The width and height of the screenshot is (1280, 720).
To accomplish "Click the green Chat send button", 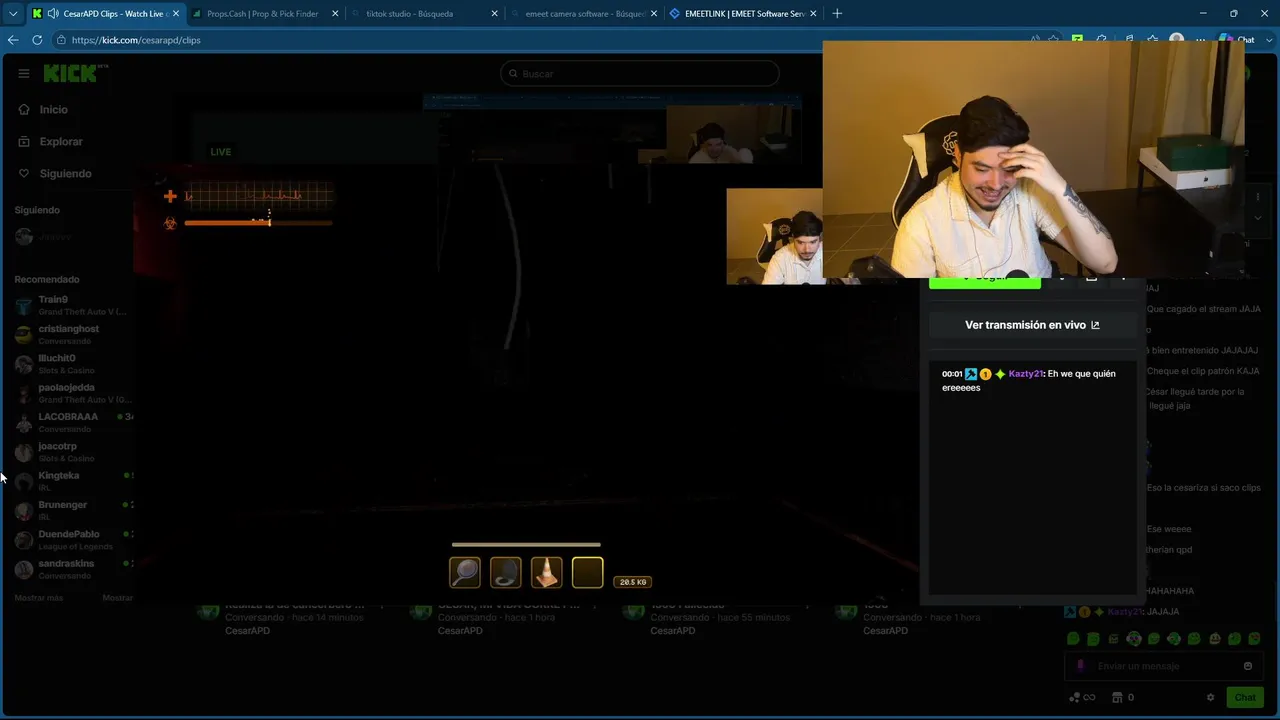I will tap(1245, 697).
